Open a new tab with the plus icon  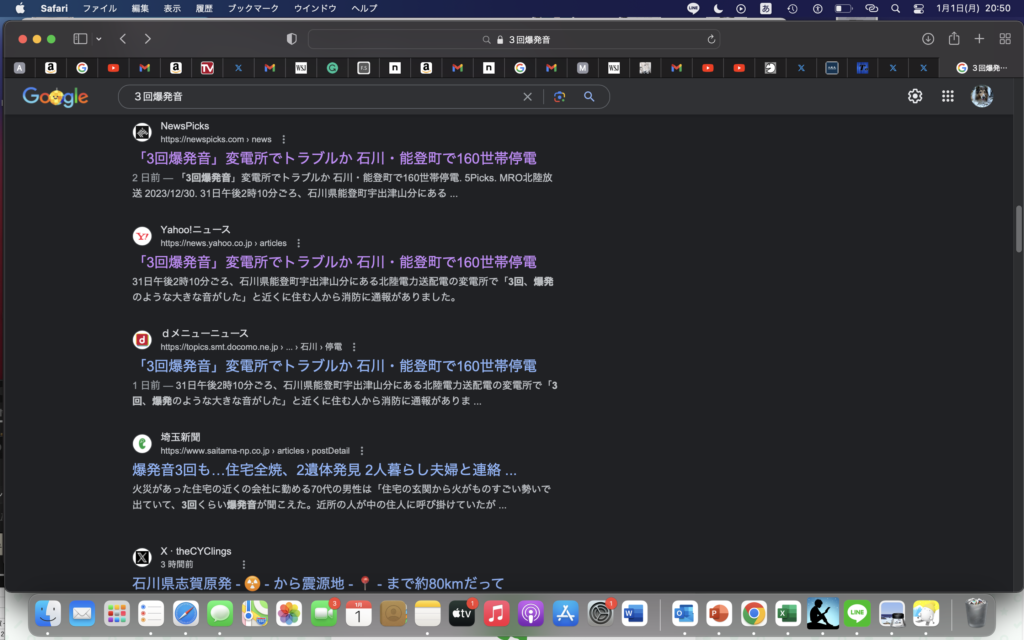[979, 38]
